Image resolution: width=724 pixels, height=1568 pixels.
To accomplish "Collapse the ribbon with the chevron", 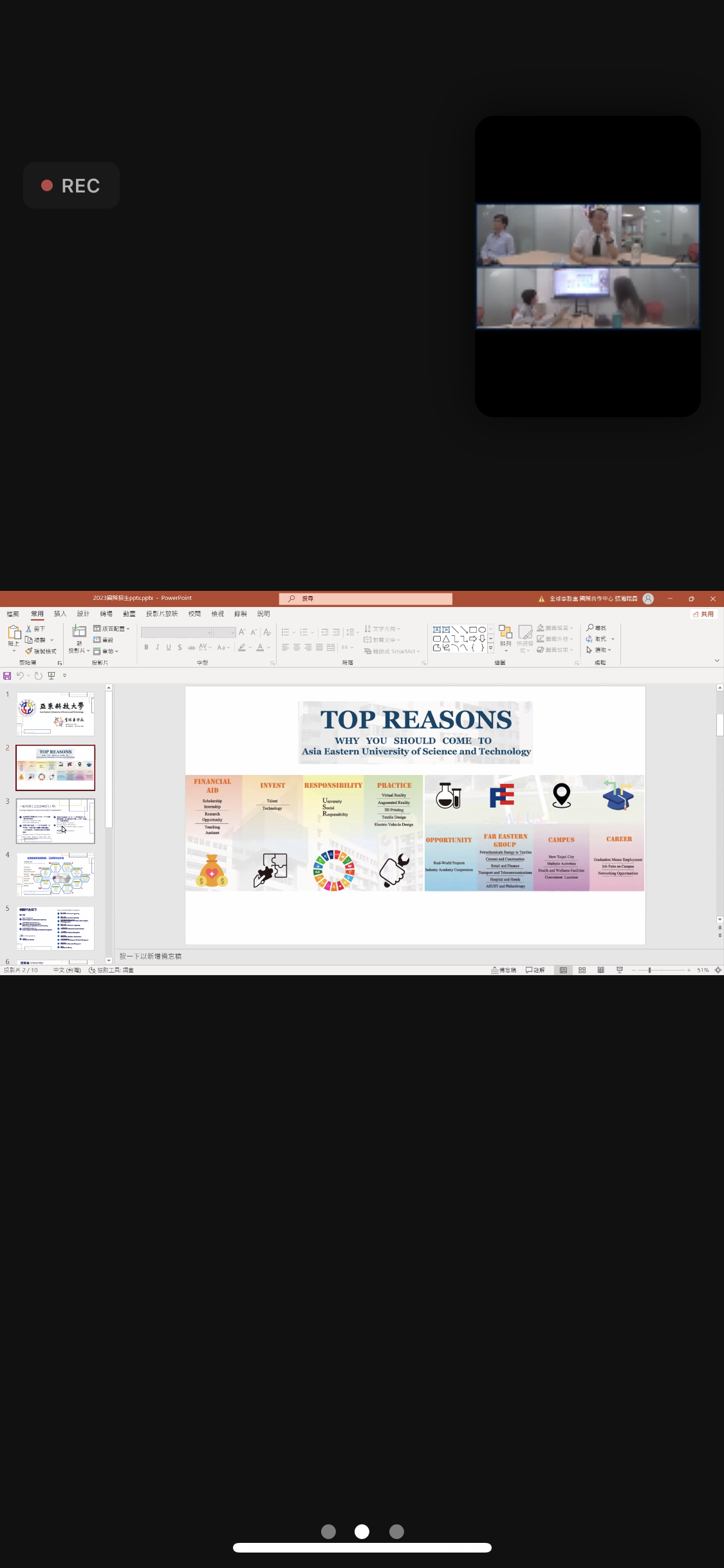I will 717,660.
